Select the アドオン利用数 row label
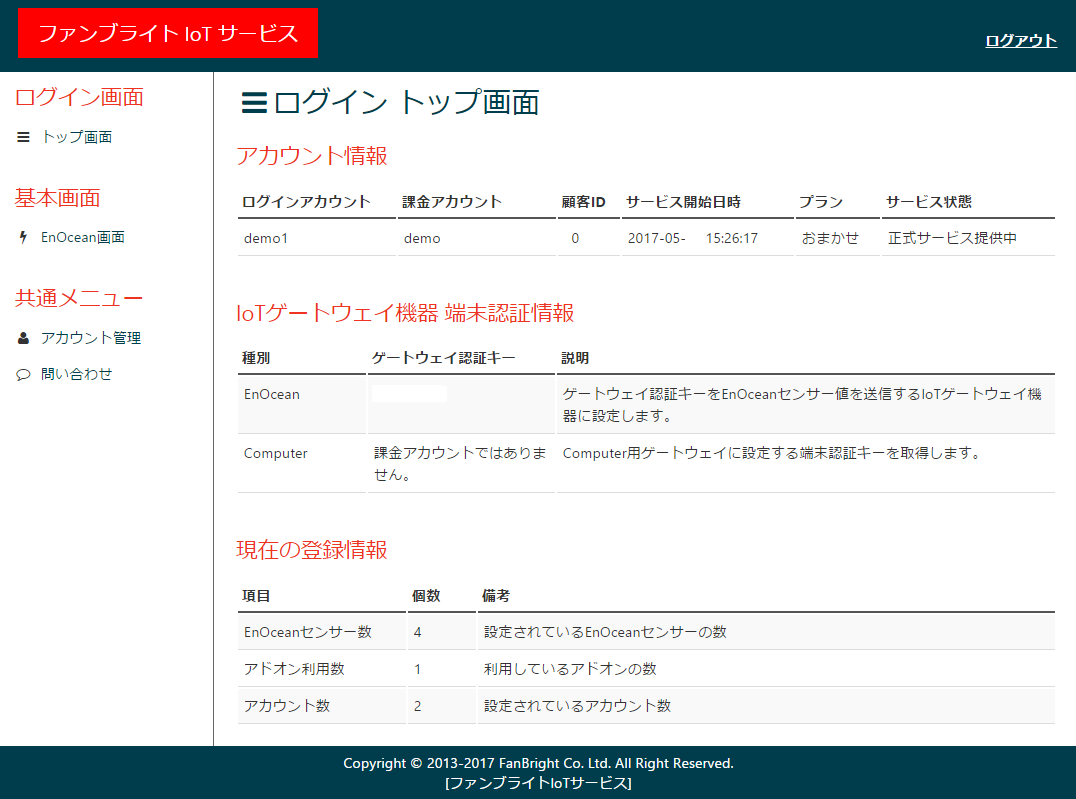 click(x=294, y=669)
